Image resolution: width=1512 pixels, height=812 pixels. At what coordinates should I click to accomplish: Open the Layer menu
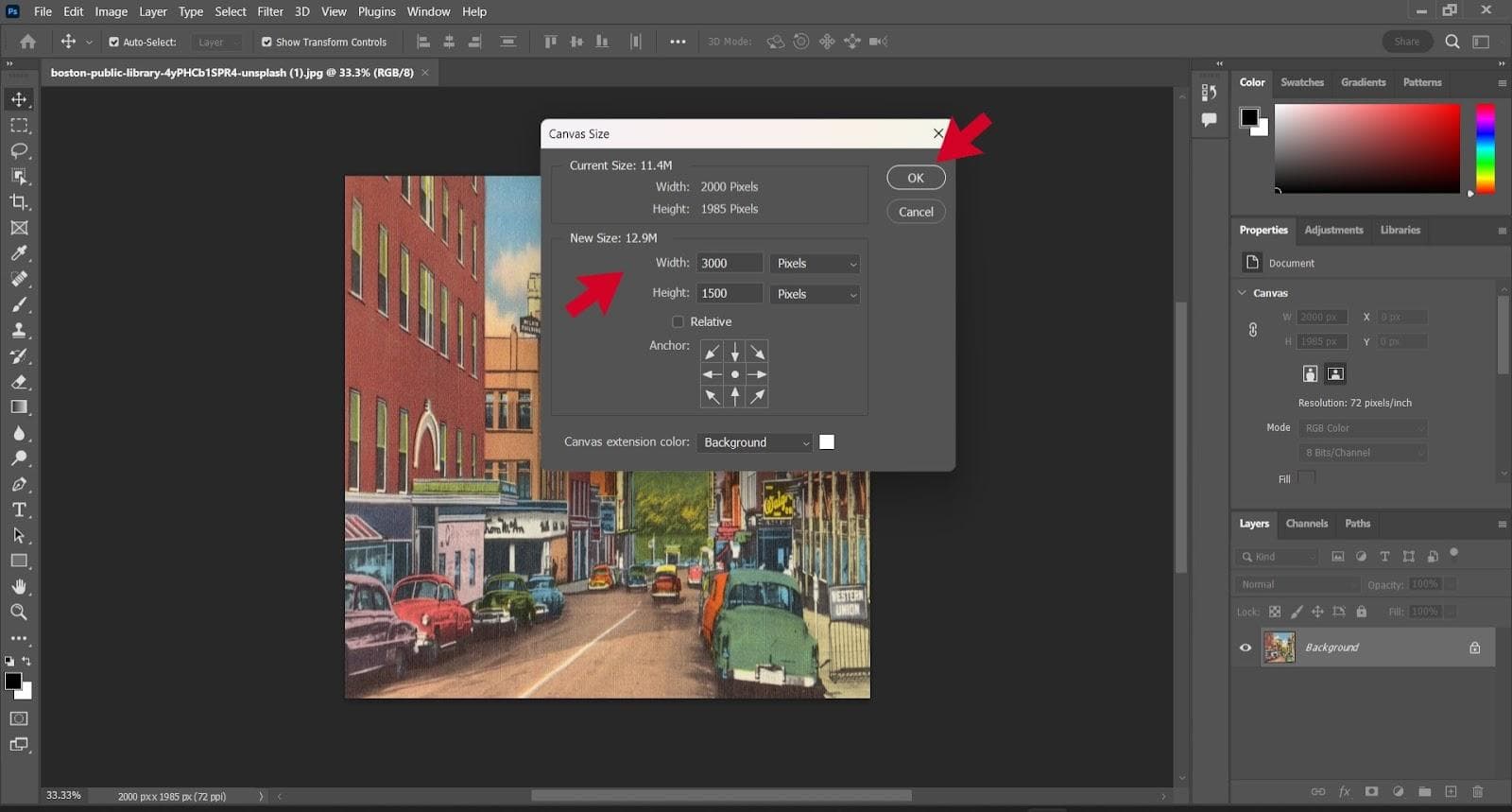tap(153, 11)
